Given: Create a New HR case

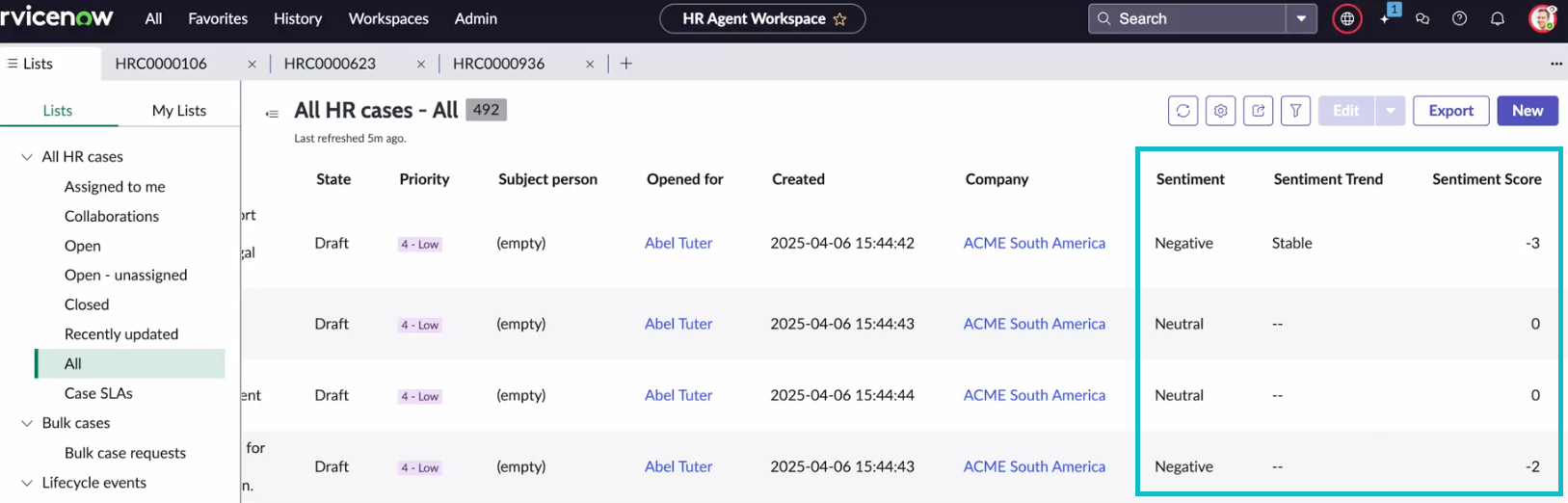Looking at the screenshot, I should coord(1527,111).
